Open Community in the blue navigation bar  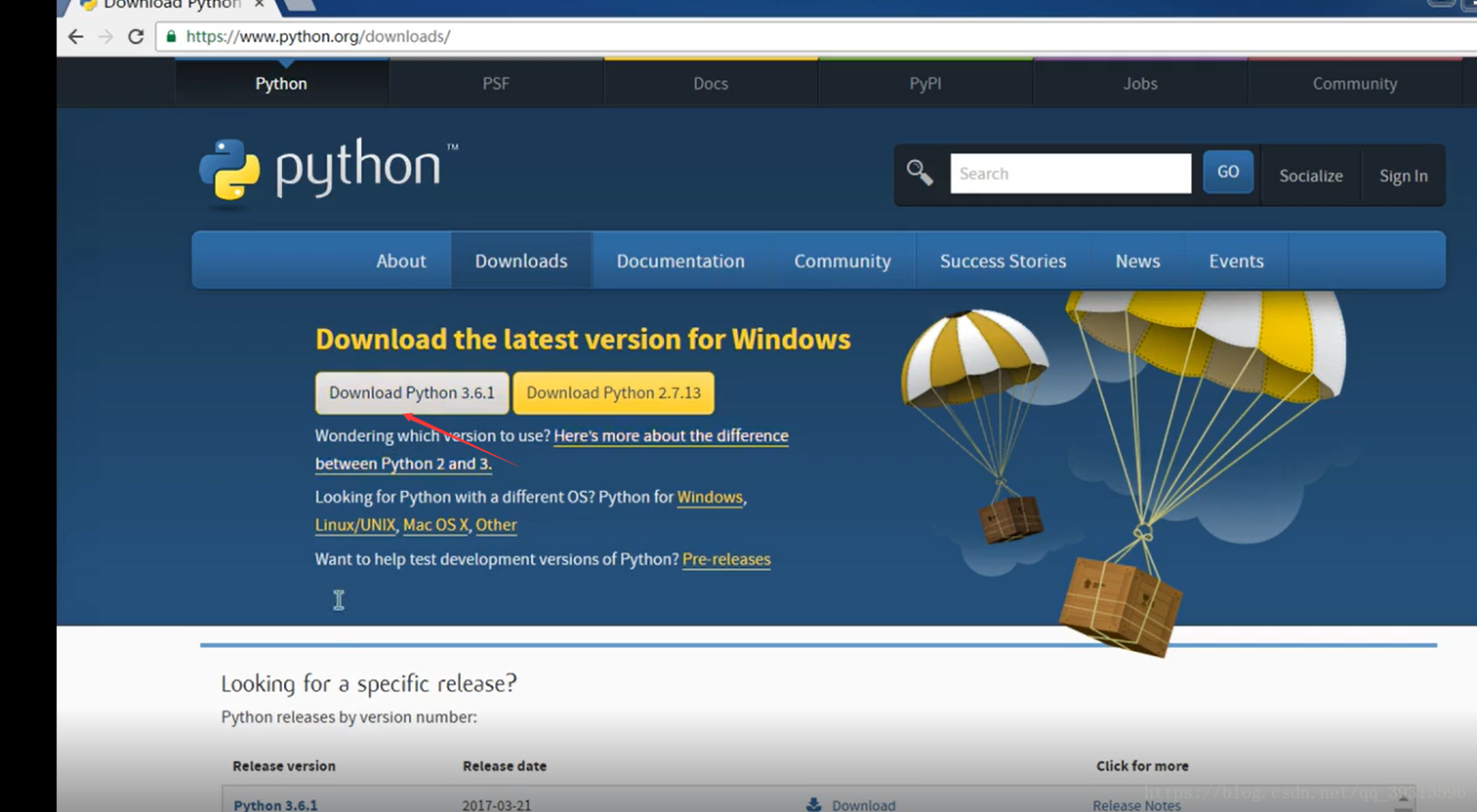coord(842,261)
